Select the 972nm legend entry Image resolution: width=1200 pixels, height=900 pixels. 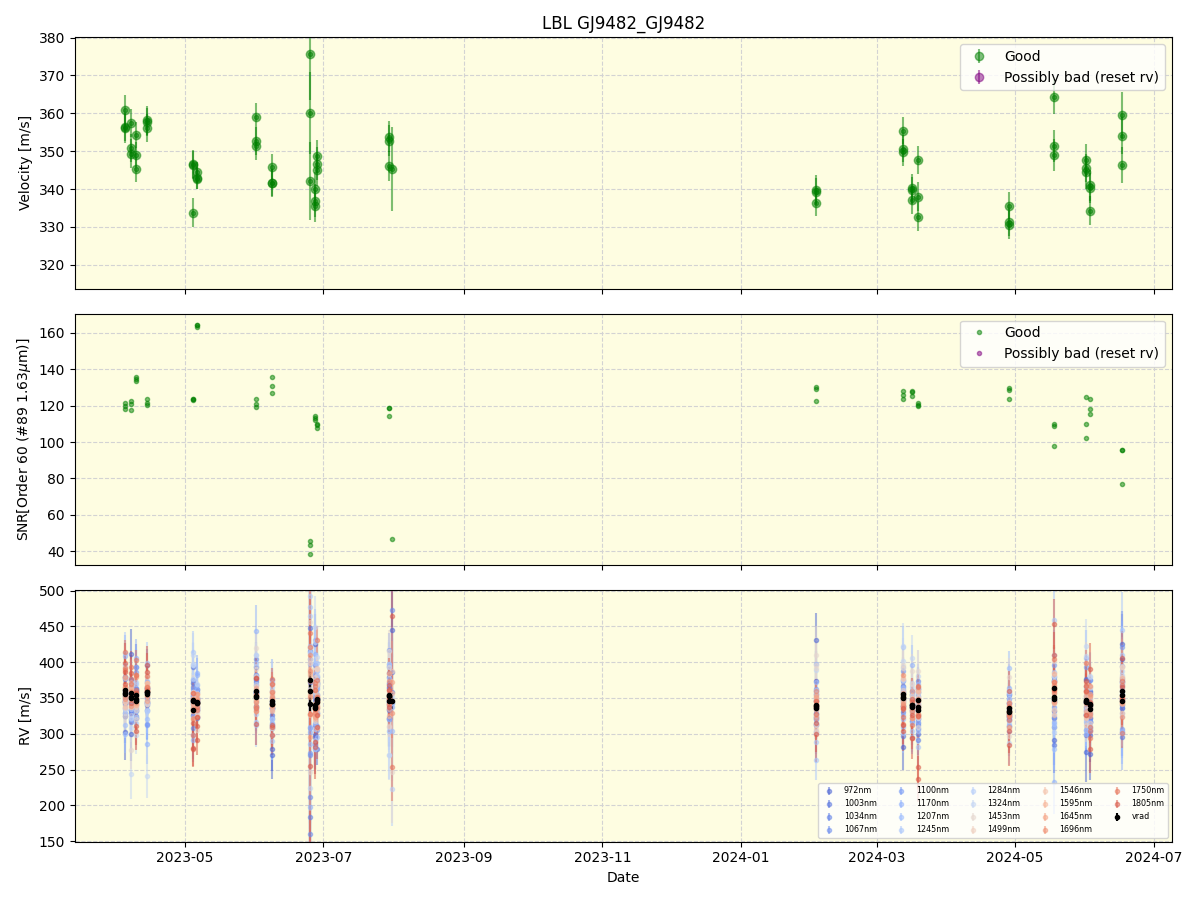pos(849,790)
